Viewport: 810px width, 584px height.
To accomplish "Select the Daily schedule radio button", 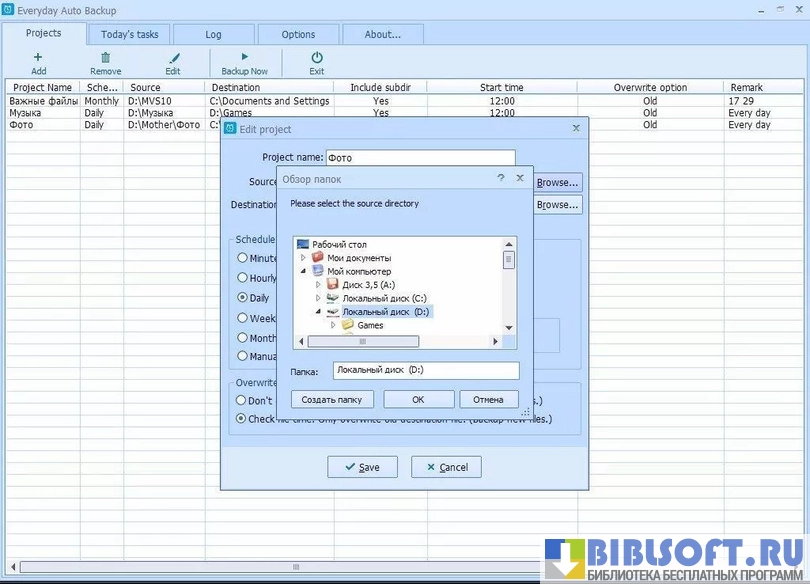I will 242,298.
